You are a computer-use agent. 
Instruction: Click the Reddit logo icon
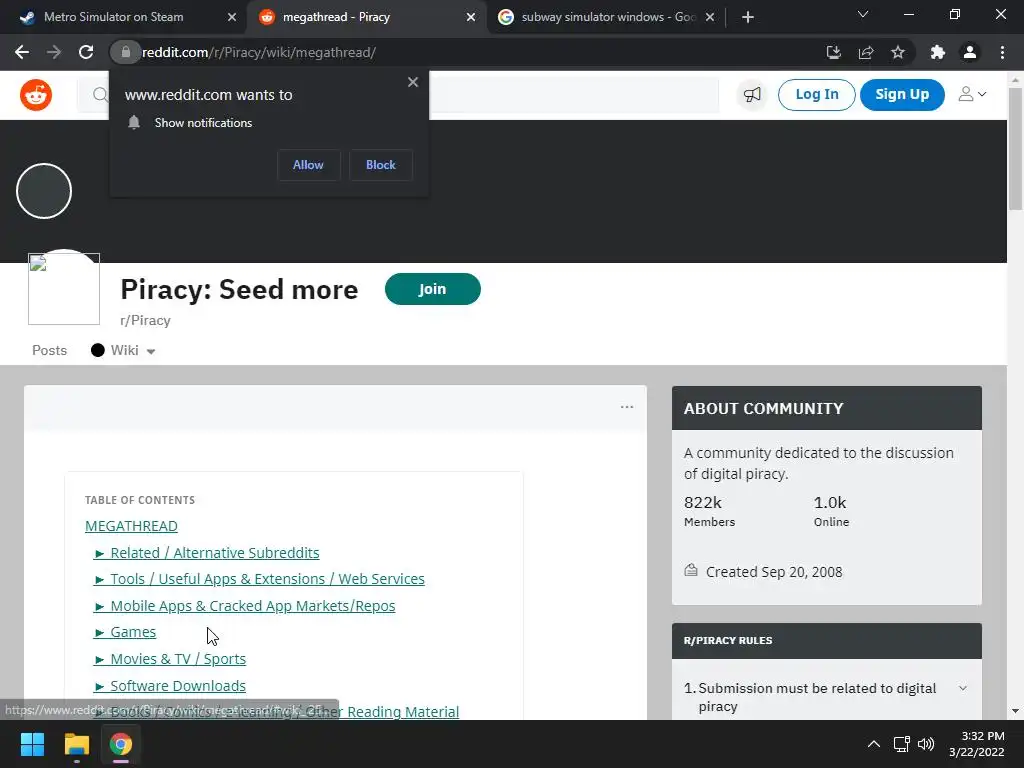[36, 95]
